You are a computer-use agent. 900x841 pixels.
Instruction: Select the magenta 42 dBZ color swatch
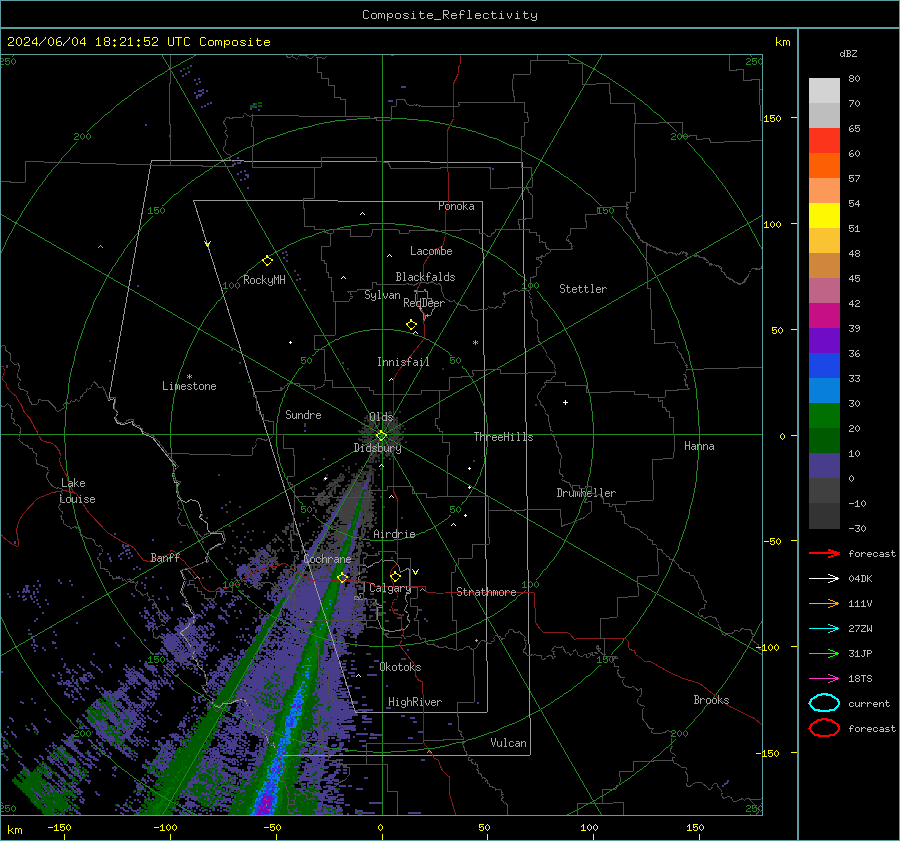point(824,315)
